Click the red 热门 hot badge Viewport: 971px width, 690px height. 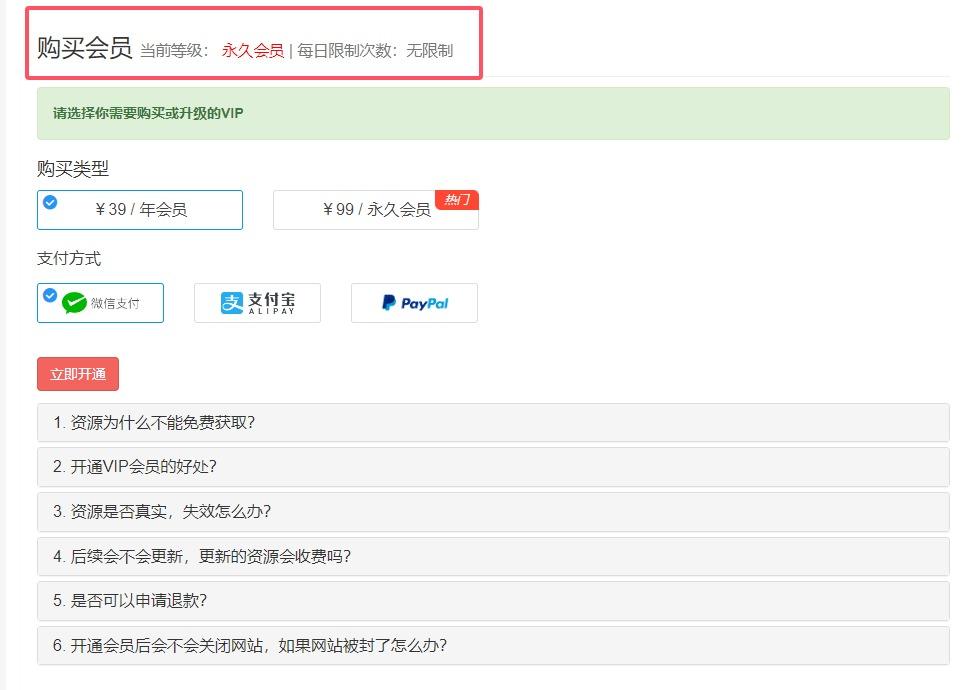pos(457,199)
